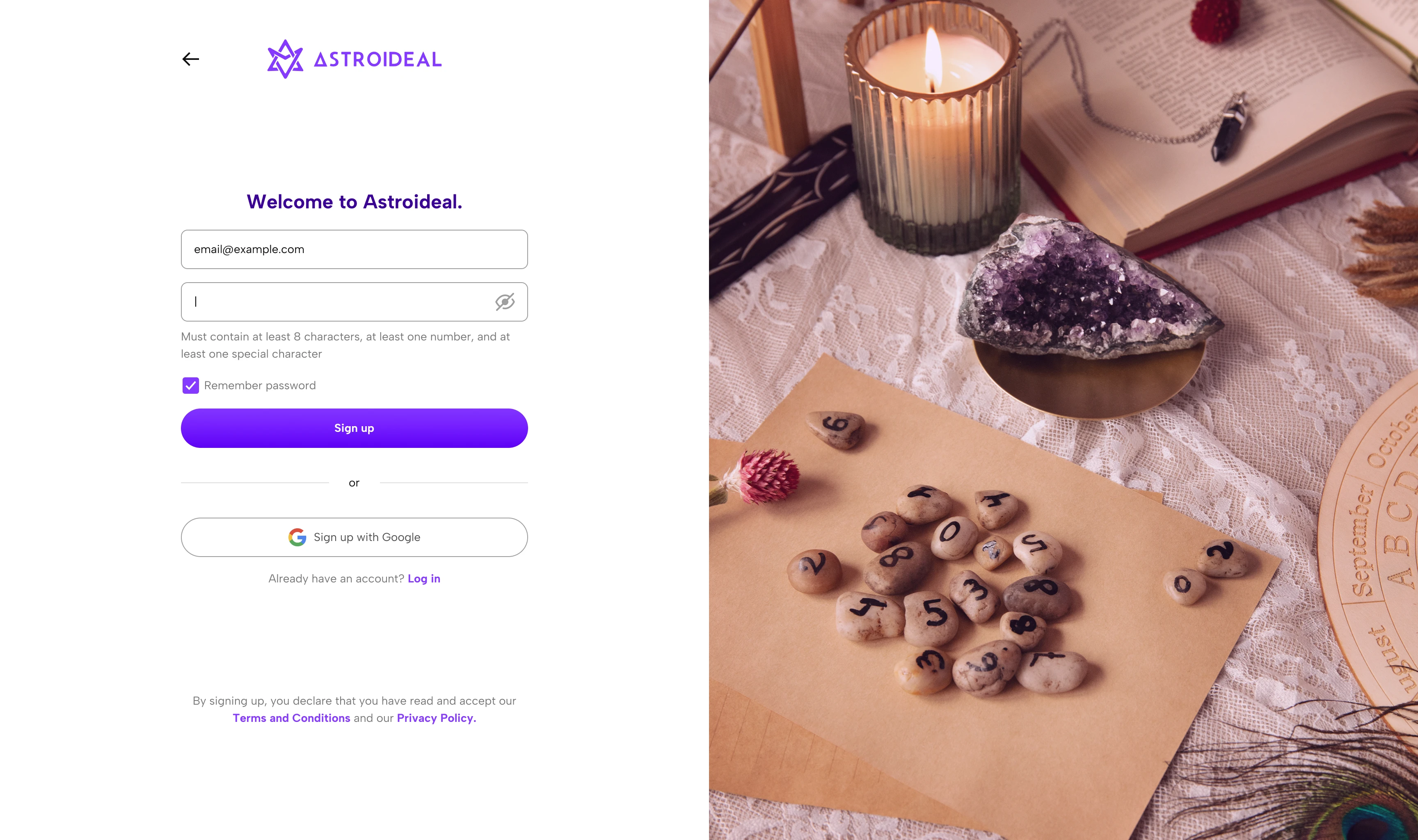
Task: Click the Astroideal star logo
Action: 285,59
